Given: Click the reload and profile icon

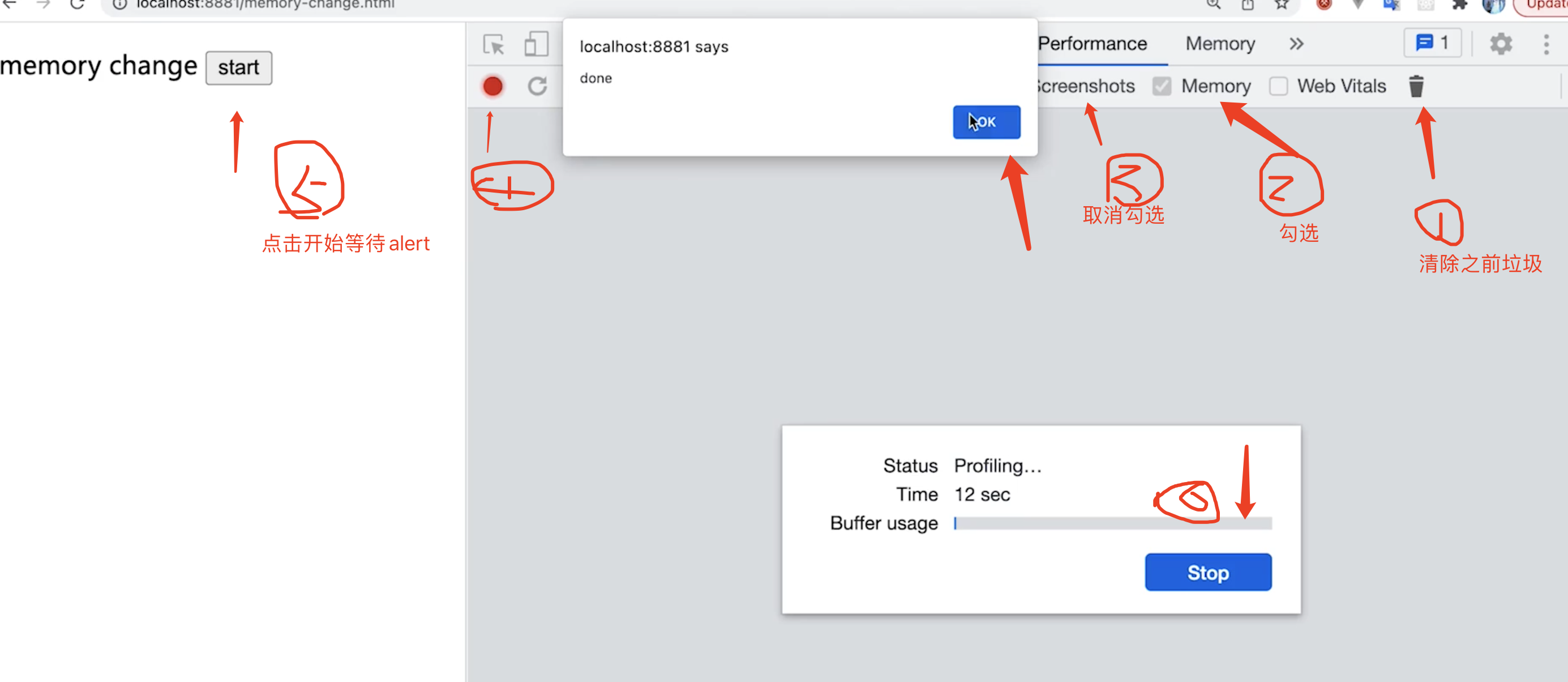Looking at the screenshot, I should click(537, 87).
